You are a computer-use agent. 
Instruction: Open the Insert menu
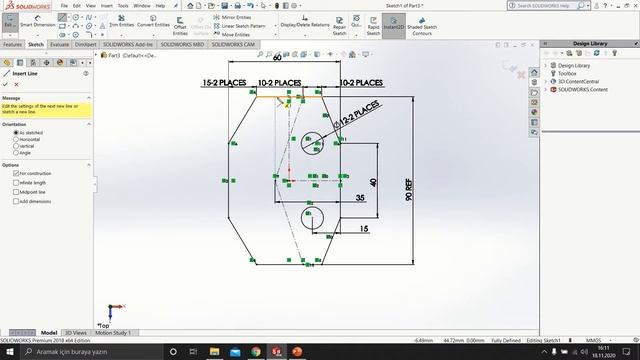point(107,6)
